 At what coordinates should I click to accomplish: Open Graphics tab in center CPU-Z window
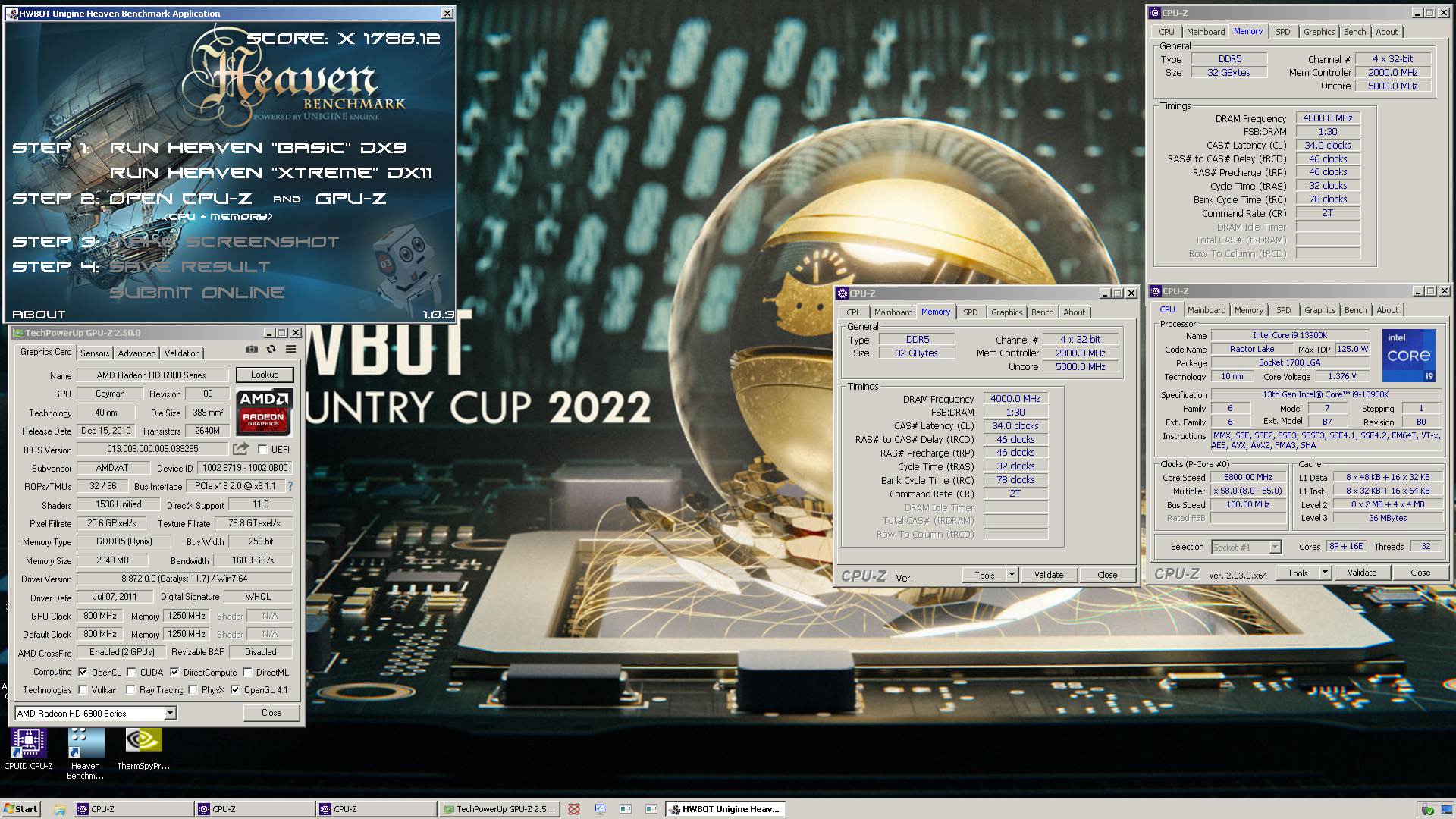(x=1006, y=312)
